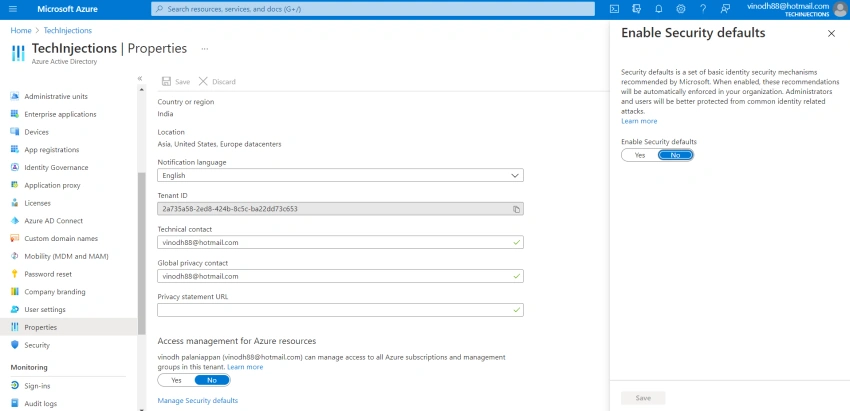Click the Enterprise applications icon
The height and width of the screenshot is (411, 850).
15,114
